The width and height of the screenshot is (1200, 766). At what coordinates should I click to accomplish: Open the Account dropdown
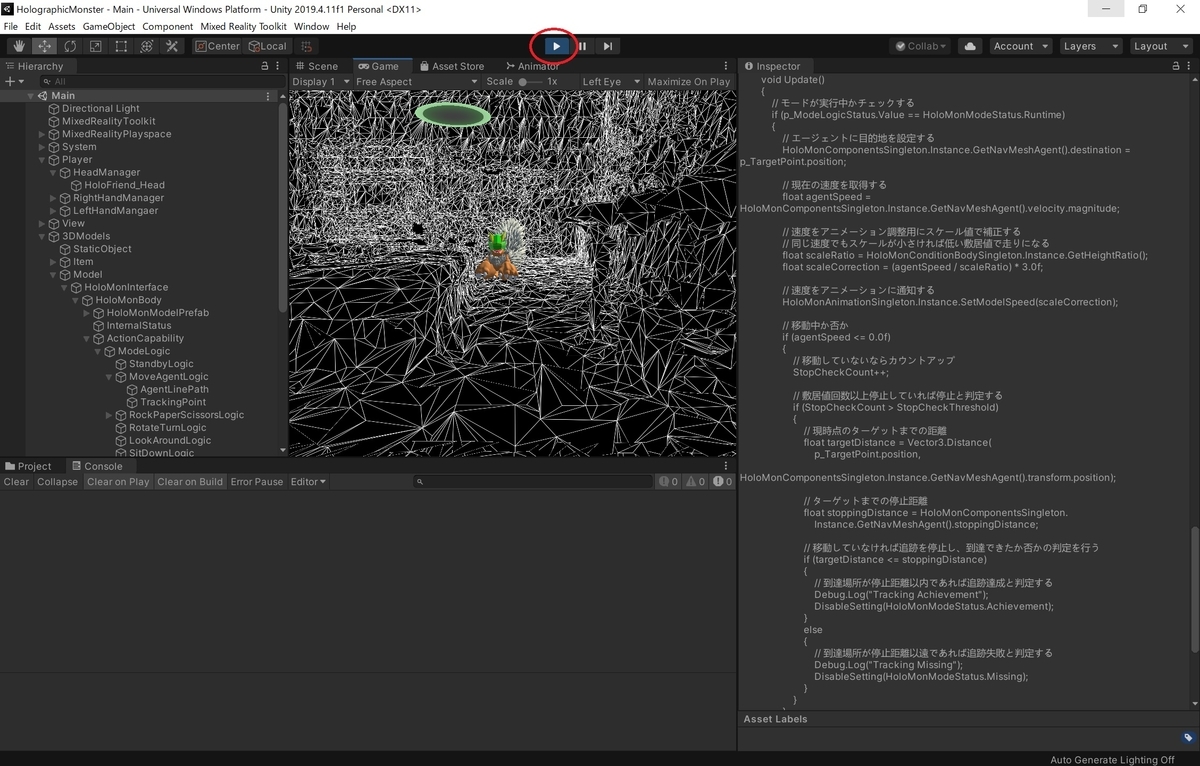point(1021,46)
